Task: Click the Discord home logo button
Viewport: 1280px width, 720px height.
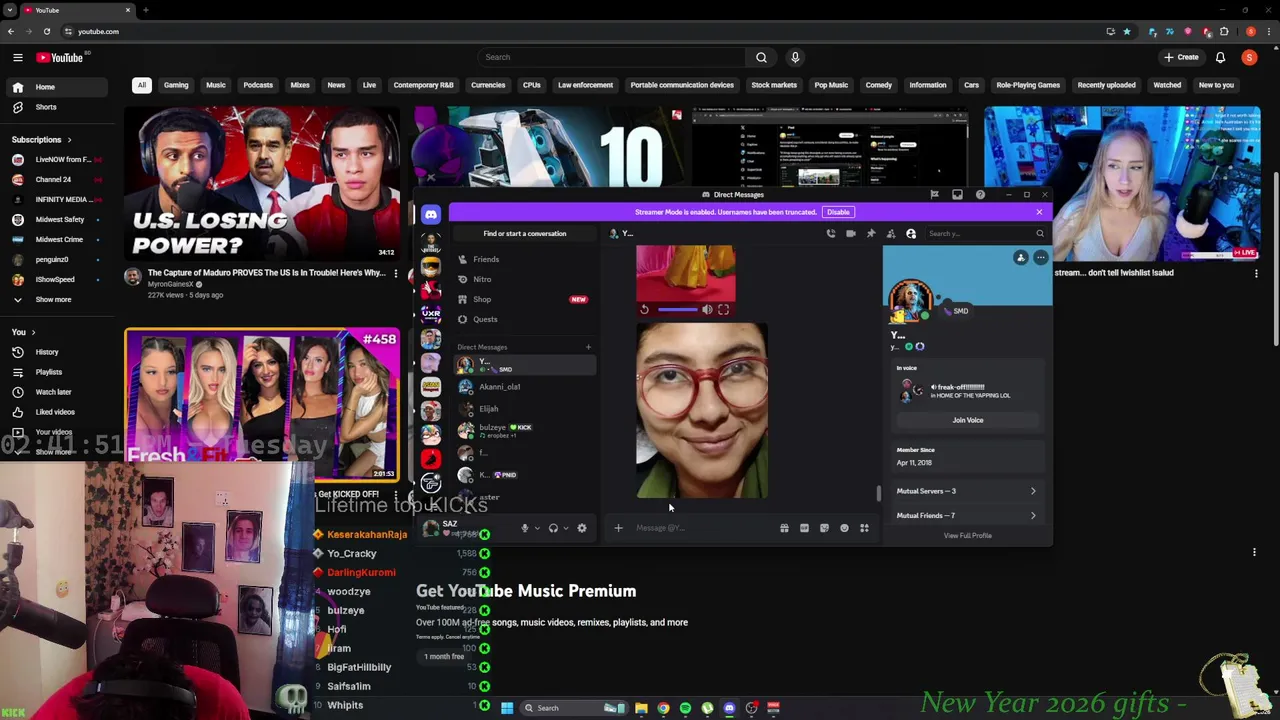Action: pyautogui.click(x=431, y=214)
